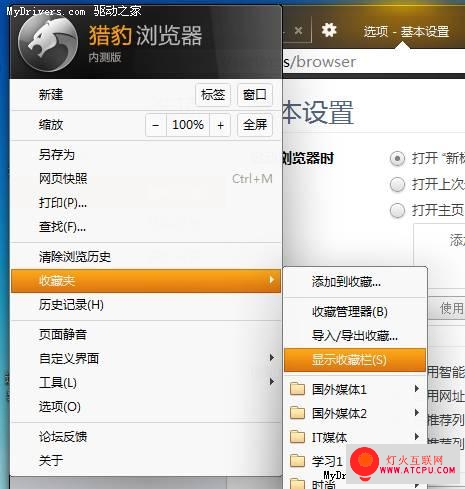Click the 全屏 fullscreen button
The width and height of the screenshot is (465, 489).
tap(255, 125)
